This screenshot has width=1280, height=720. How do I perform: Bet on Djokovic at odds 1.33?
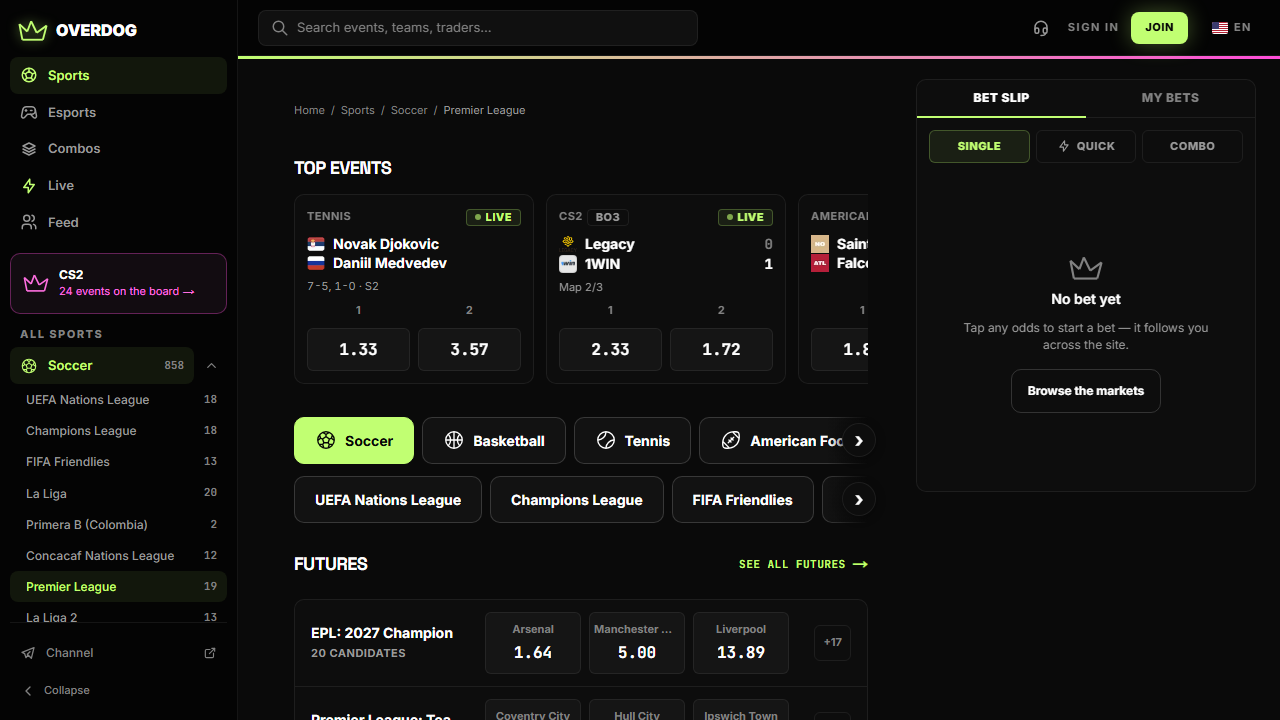tap(358, 350)
